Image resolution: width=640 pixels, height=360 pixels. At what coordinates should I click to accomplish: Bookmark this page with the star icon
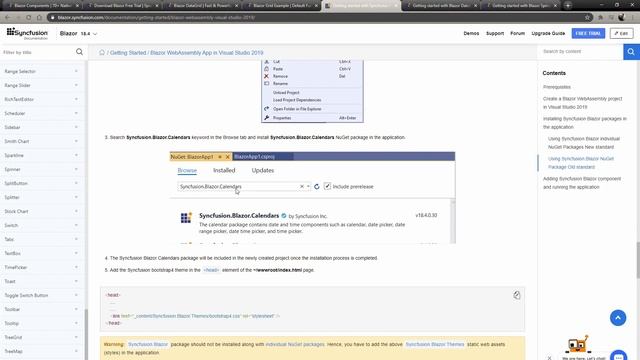point(587,18)
